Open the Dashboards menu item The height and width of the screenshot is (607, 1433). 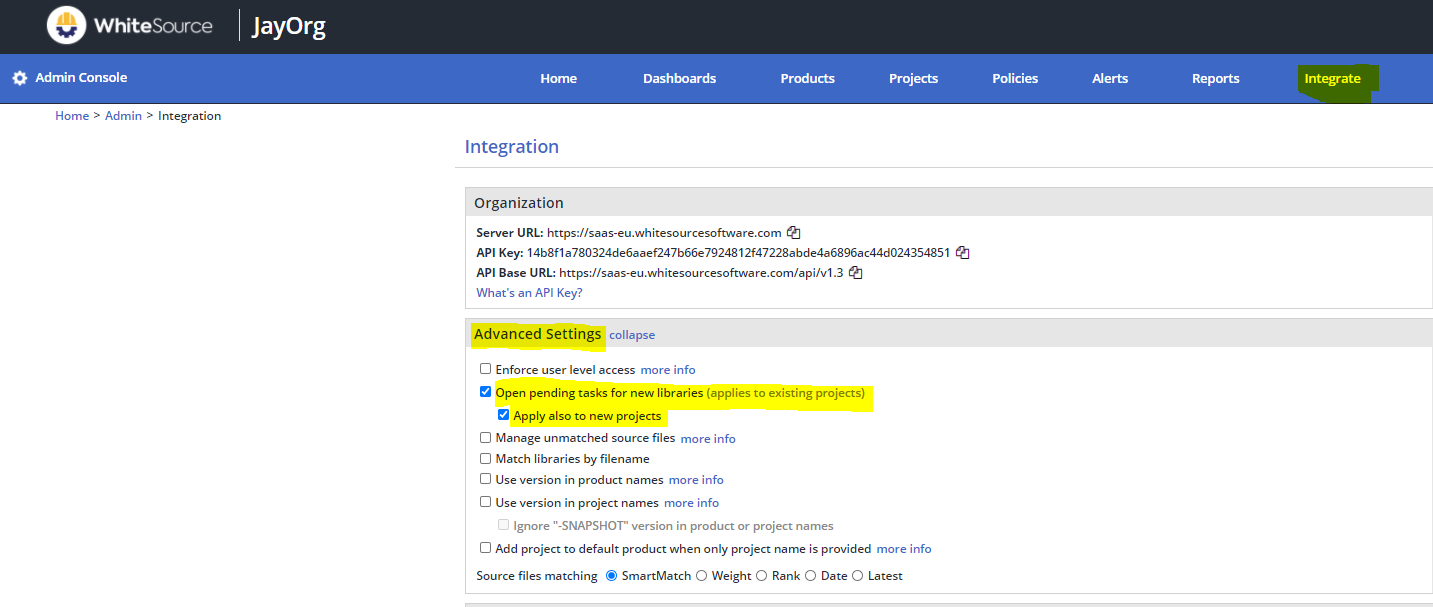pyautogui.click(x=679, y=78)
